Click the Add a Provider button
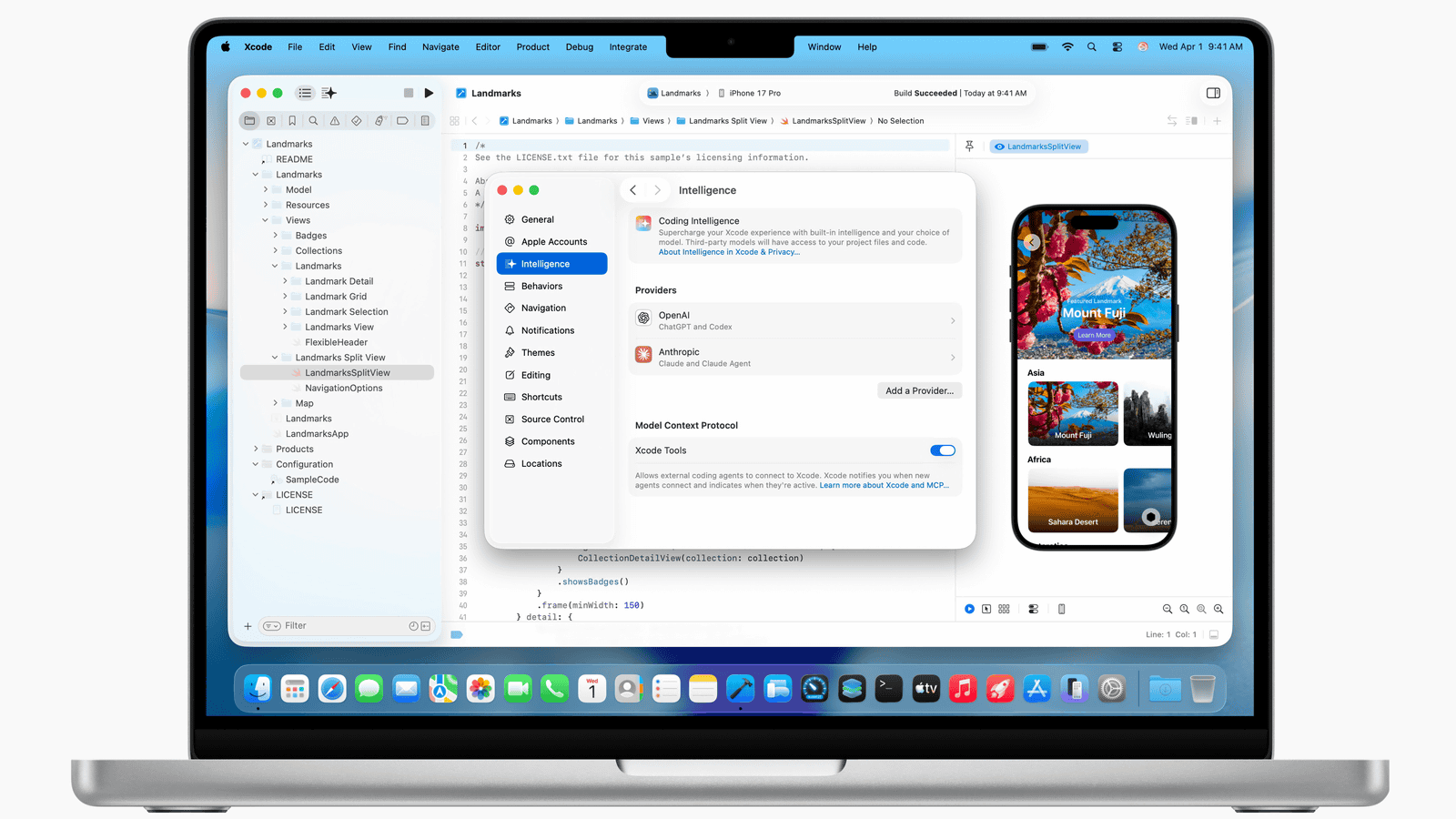Image resolution: width=1456 pixels, height=819 pixels. [x=919, y=390]
